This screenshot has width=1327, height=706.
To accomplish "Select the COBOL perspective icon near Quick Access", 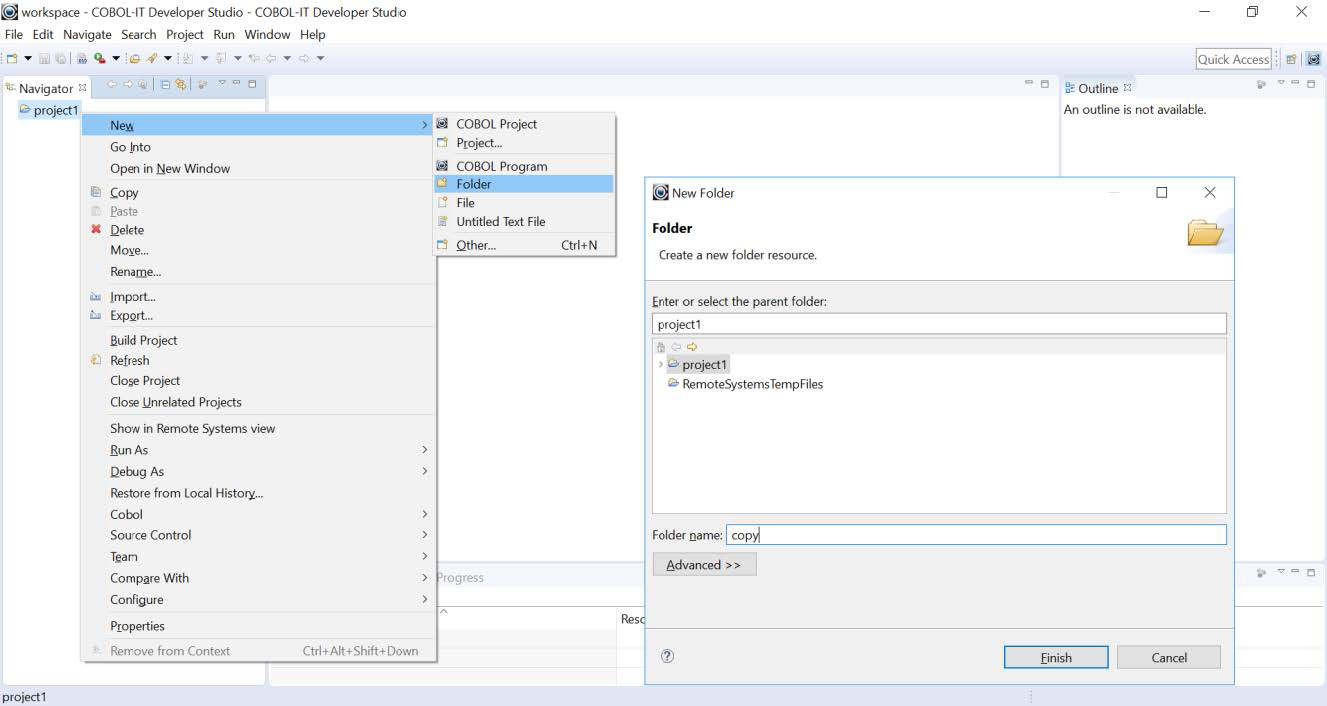I will click(x=1313, y=60).
